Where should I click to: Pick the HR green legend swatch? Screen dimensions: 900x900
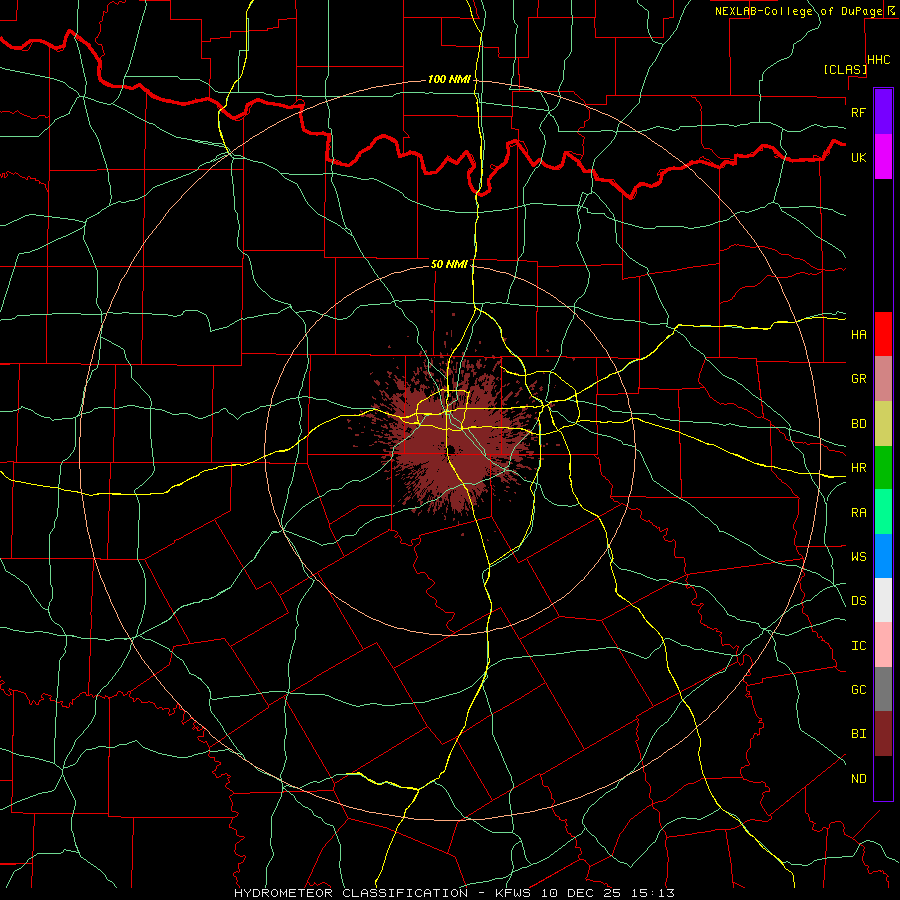point(883,468)
